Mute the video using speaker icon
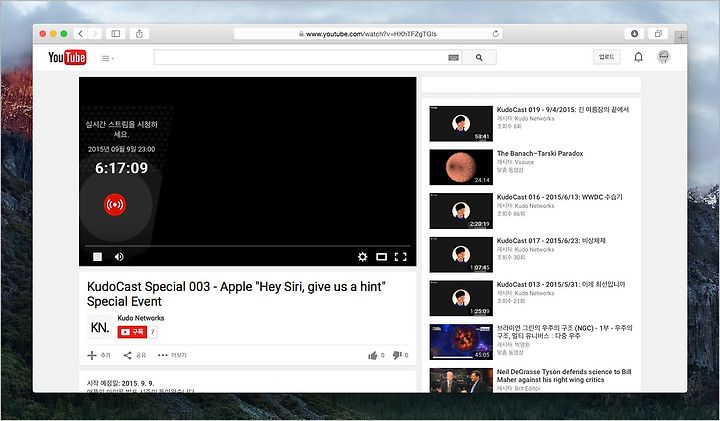 pos(119,257)
